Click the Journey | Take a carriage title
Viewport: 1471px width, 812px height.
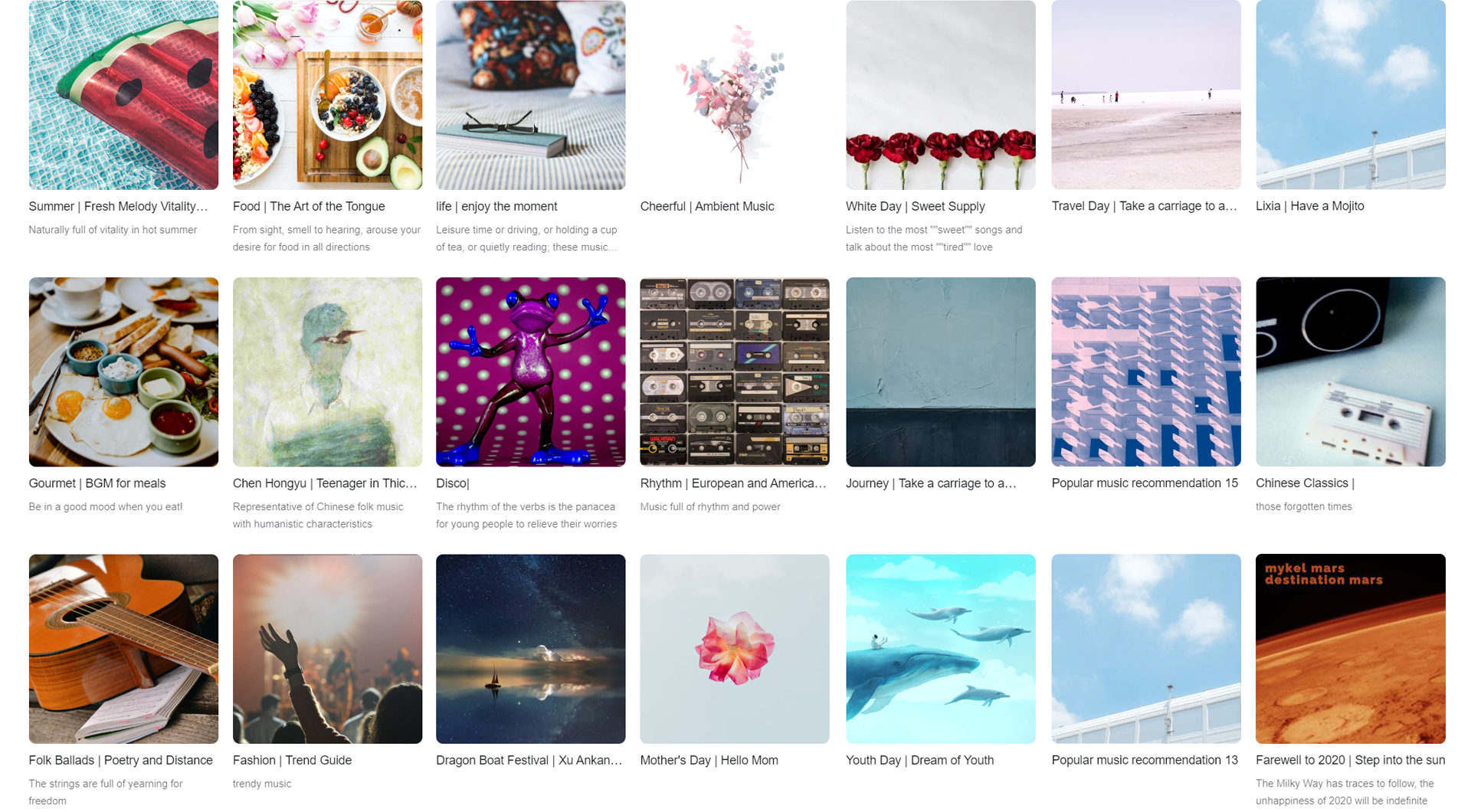click(x=931, y=483)
